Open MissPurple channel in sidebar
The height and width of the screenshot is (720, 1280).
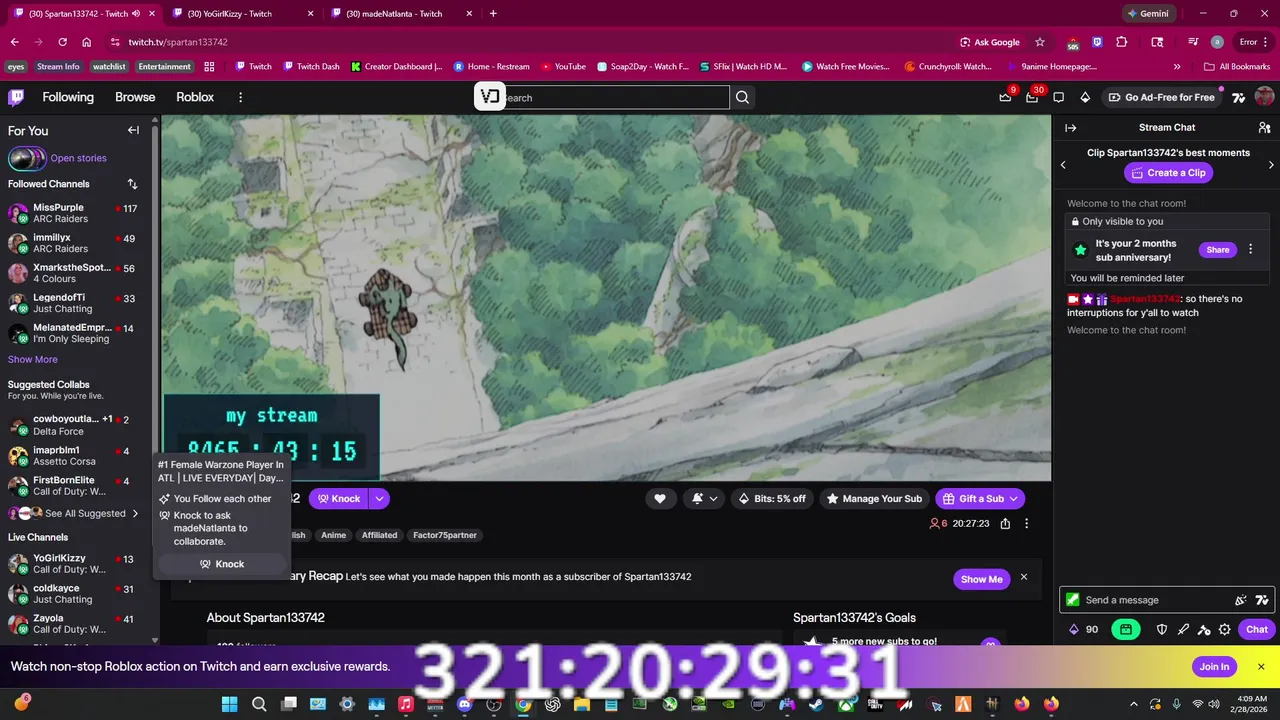click(x=75, y=214)
